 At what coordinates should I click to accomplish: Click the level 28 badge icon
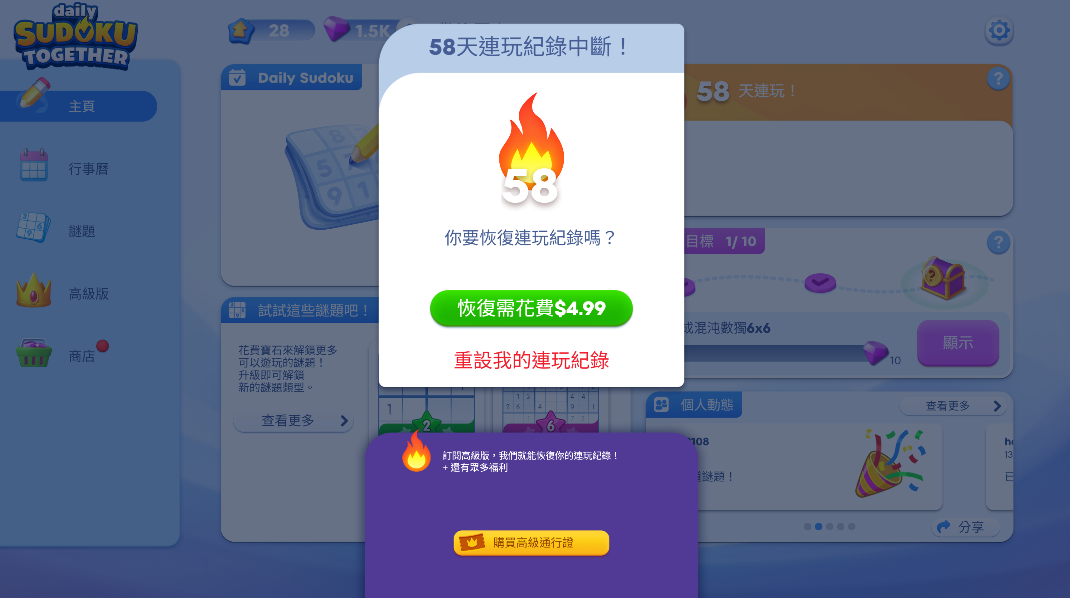240,31
